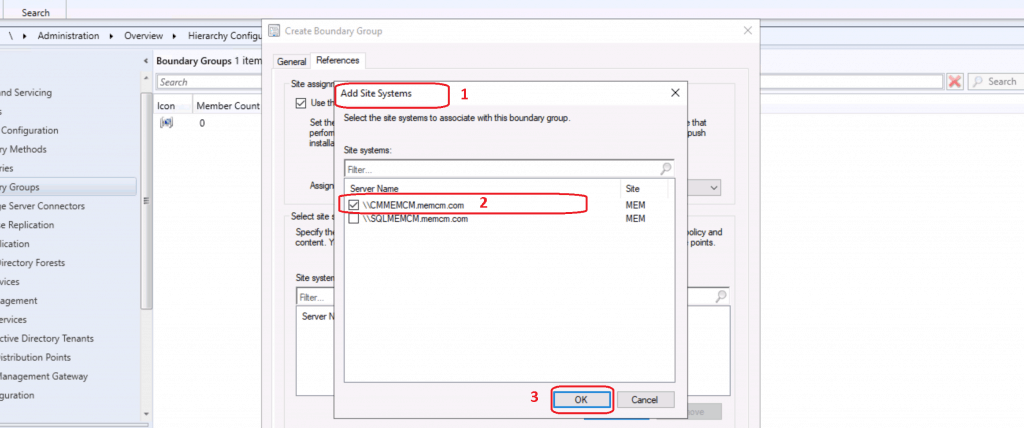Click the navigation pane scrollbar thumb

pyautogui.click(x=146, y=200)
